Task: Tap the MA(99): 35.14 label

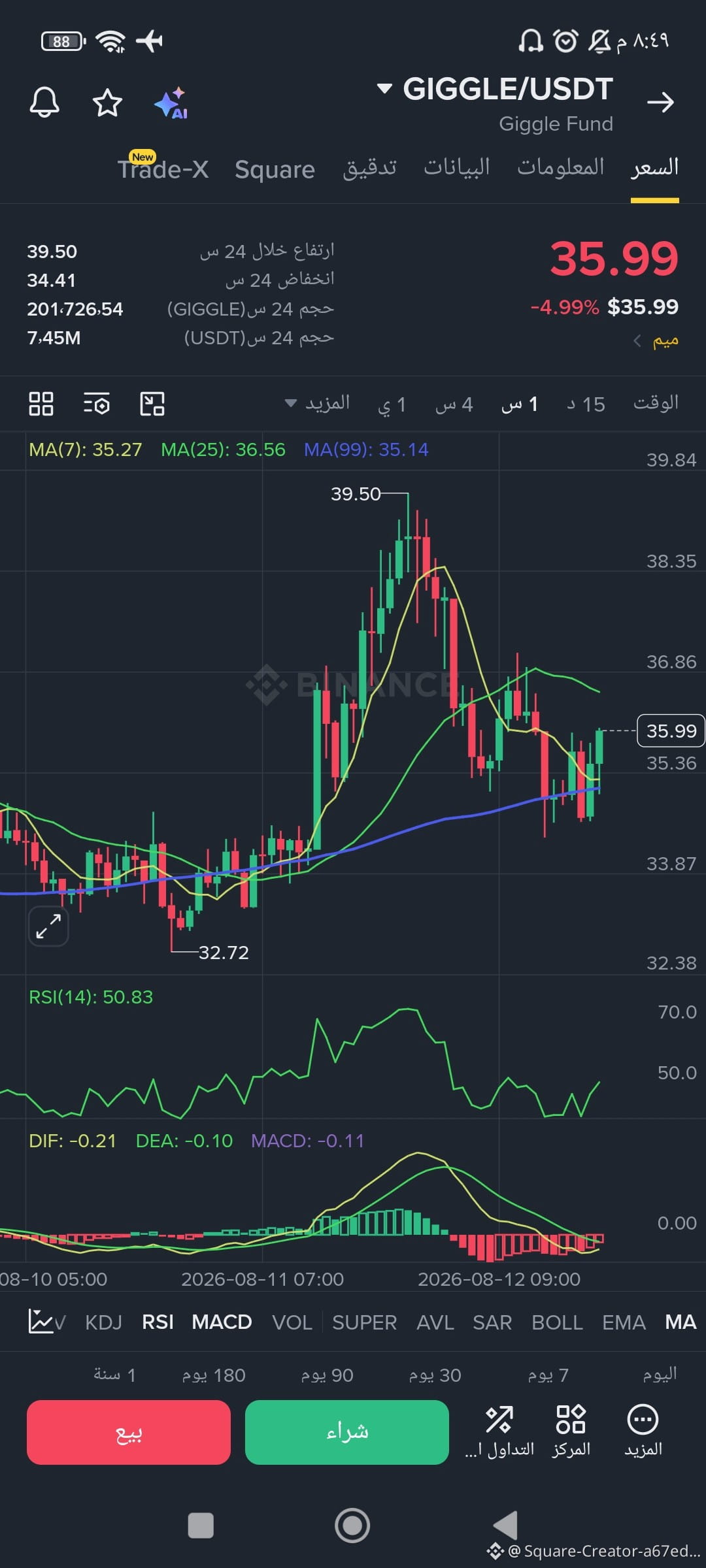Action: coord(366,449)
